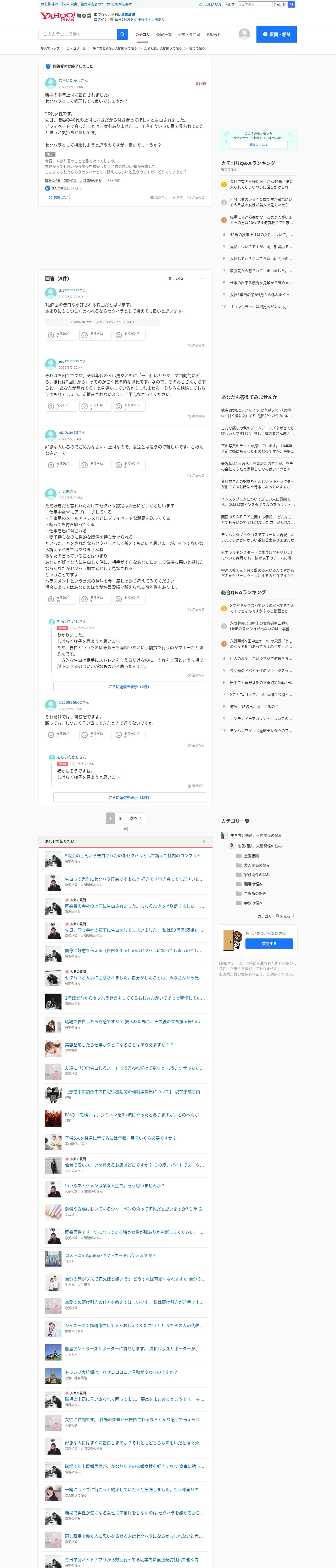Viewport: 336px width, 1568px height.
Task: Select Q&A一覧 tab in header nav
Action: pos(164,35)
